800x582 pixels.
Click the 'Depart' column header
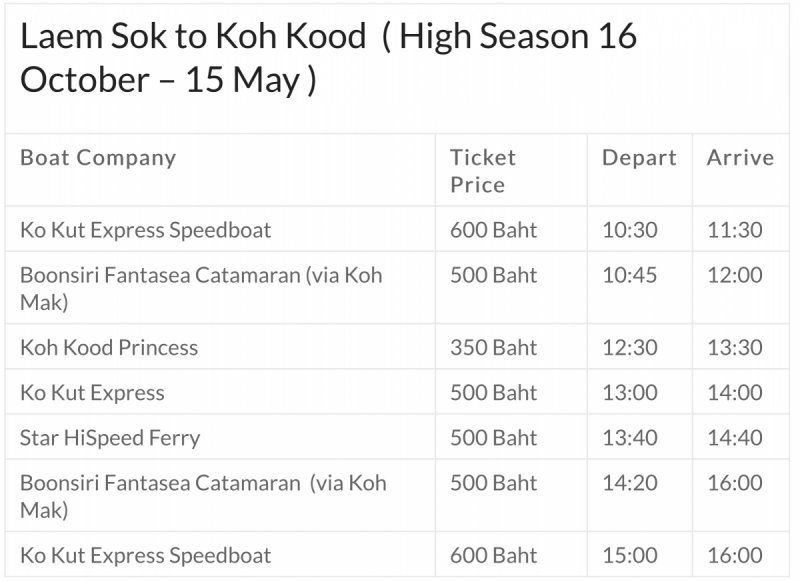coord(639,158)
